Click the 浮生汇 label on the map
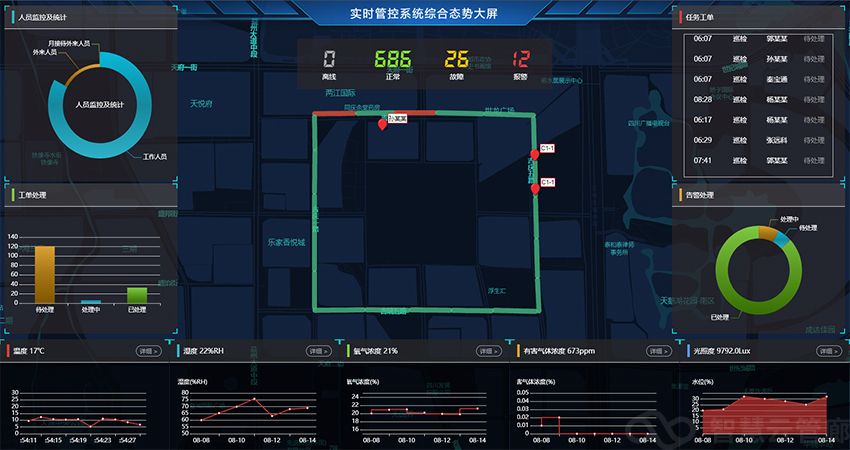Screen dimensions: 850x450 [x=497, y=291]
